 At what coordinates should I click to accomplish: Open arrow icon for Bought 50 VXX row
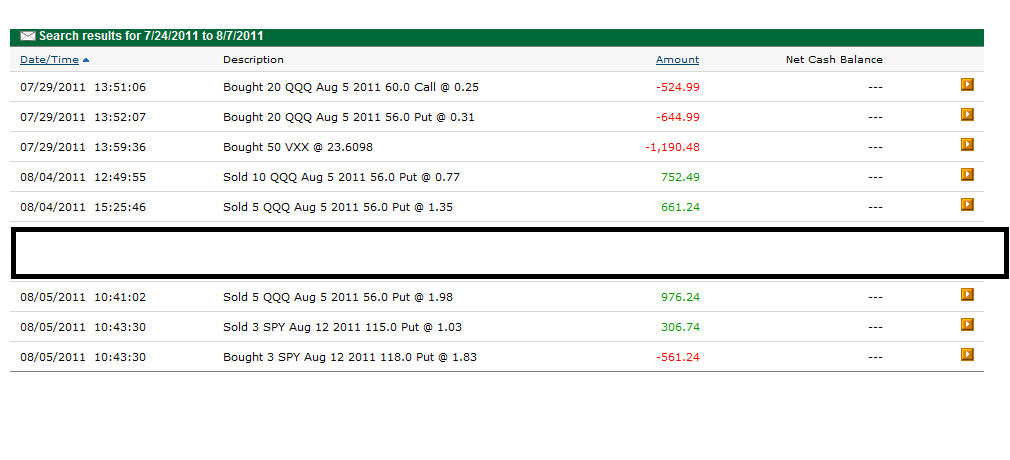[967, 144]
